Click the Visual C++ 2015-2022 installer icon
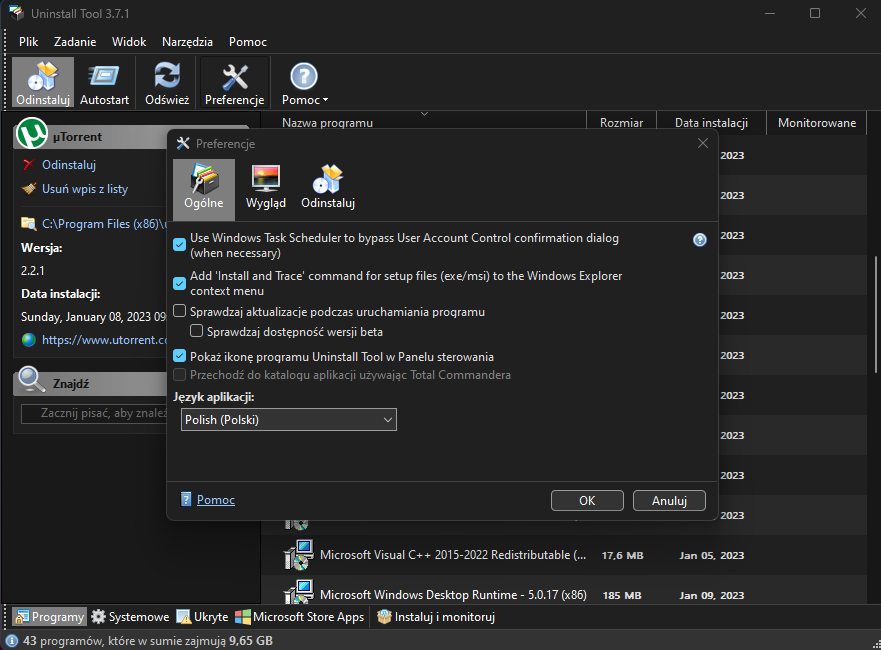The image size is (881, 650). pos(298,555)
